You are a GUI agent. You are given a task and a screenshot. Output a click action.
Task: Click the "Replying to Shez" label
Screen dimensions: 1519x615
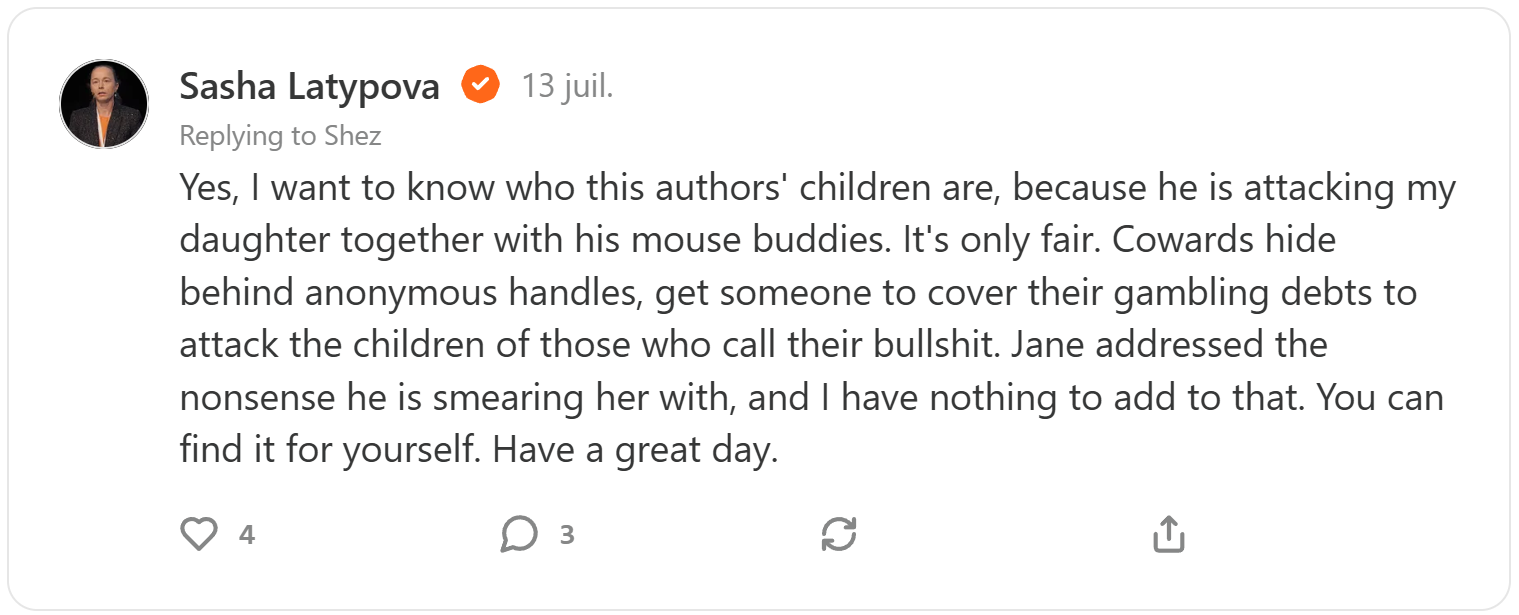pyautogui.click(x=280, y=136)
